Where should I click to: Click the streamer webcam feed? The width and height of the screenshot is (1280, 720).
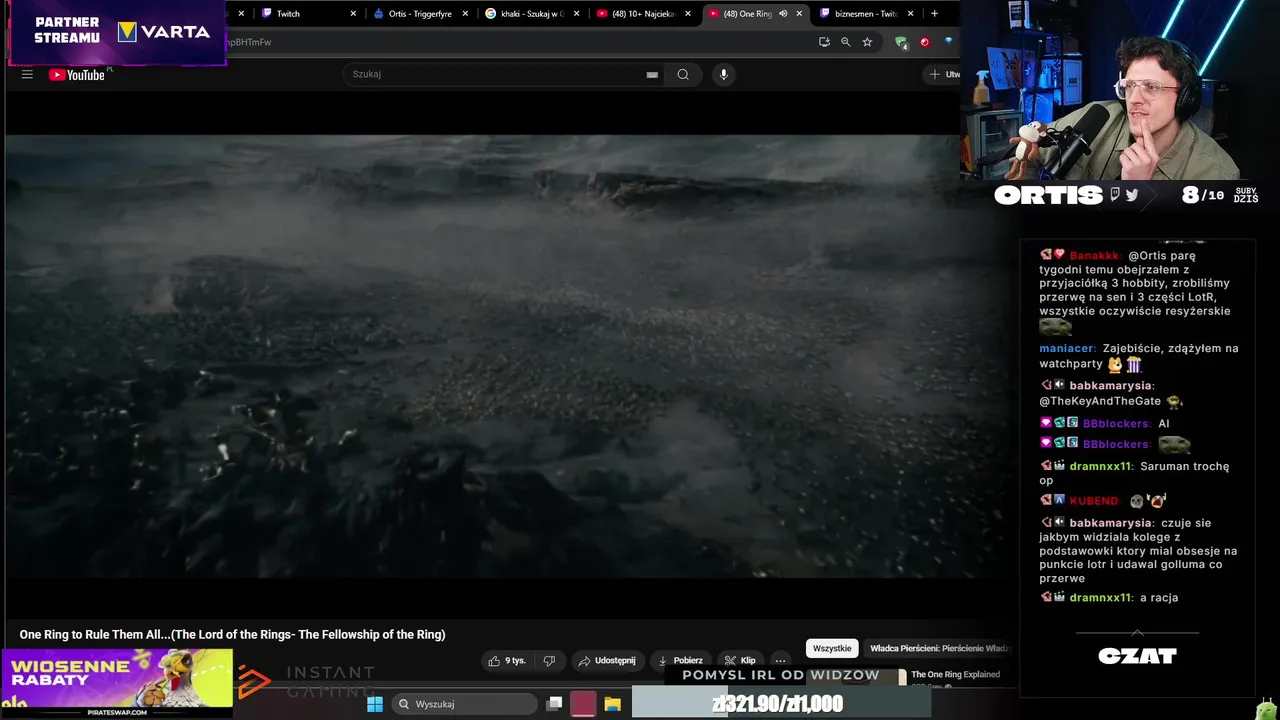click(1120, 90)
